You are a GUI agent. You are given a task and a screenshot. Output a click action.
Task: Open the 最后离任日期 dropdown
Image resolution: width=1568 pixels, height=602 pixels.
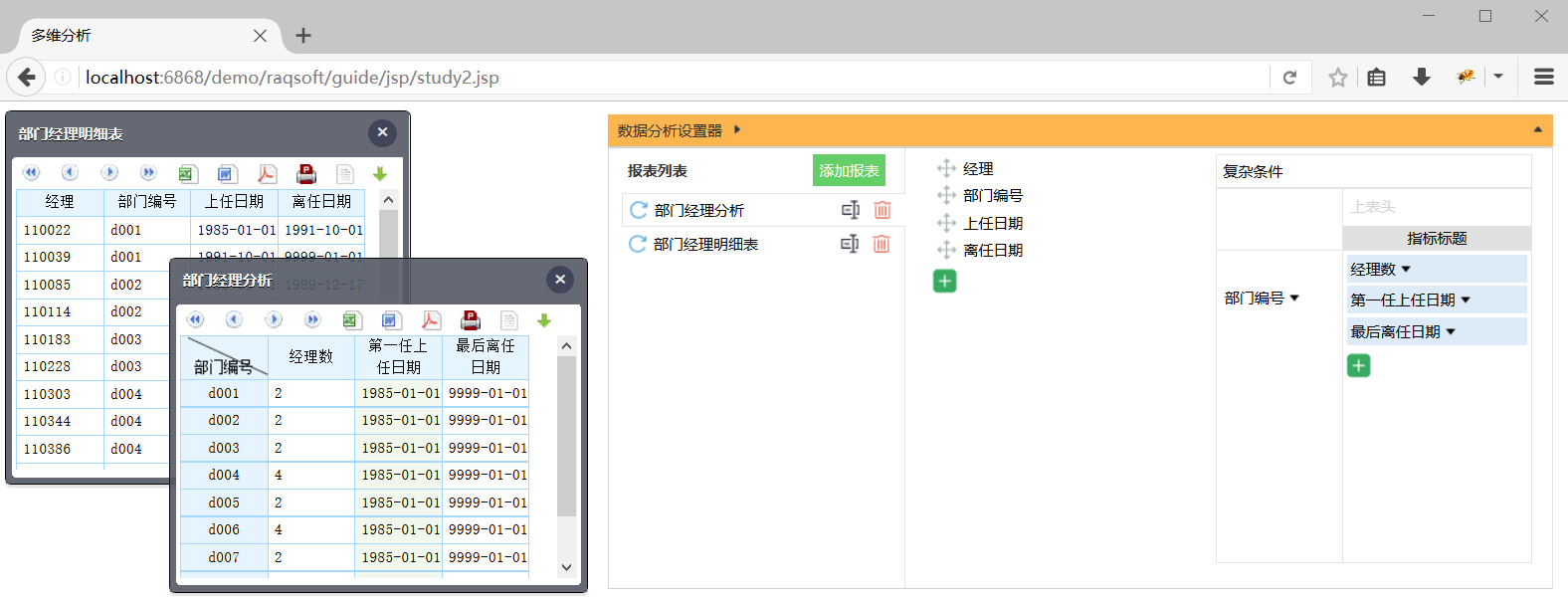coord(1451,332)
